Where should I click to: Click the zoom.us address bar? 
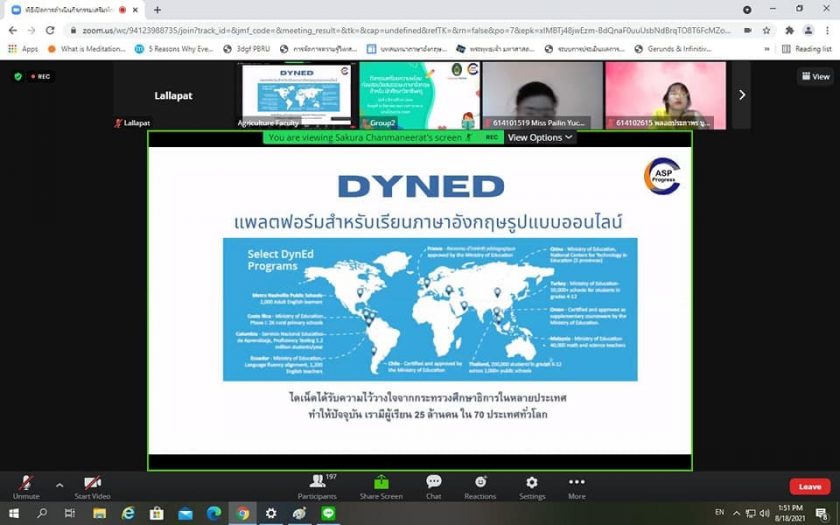(400, 30)
